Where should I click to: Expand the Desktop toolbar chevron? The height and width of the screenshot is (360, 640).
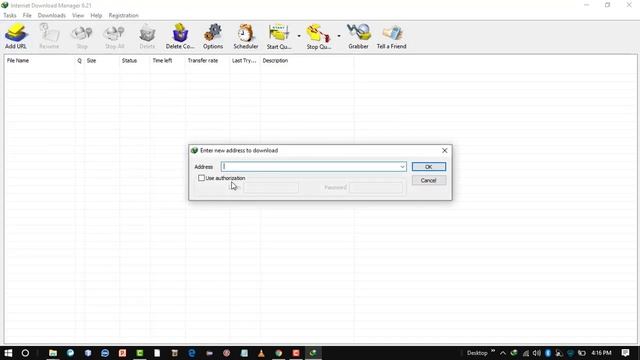(493, 351)
